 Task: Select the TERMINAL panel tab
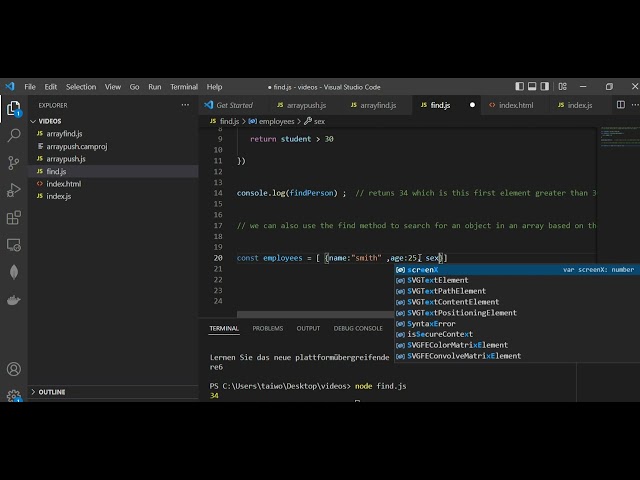click(224, 328)
